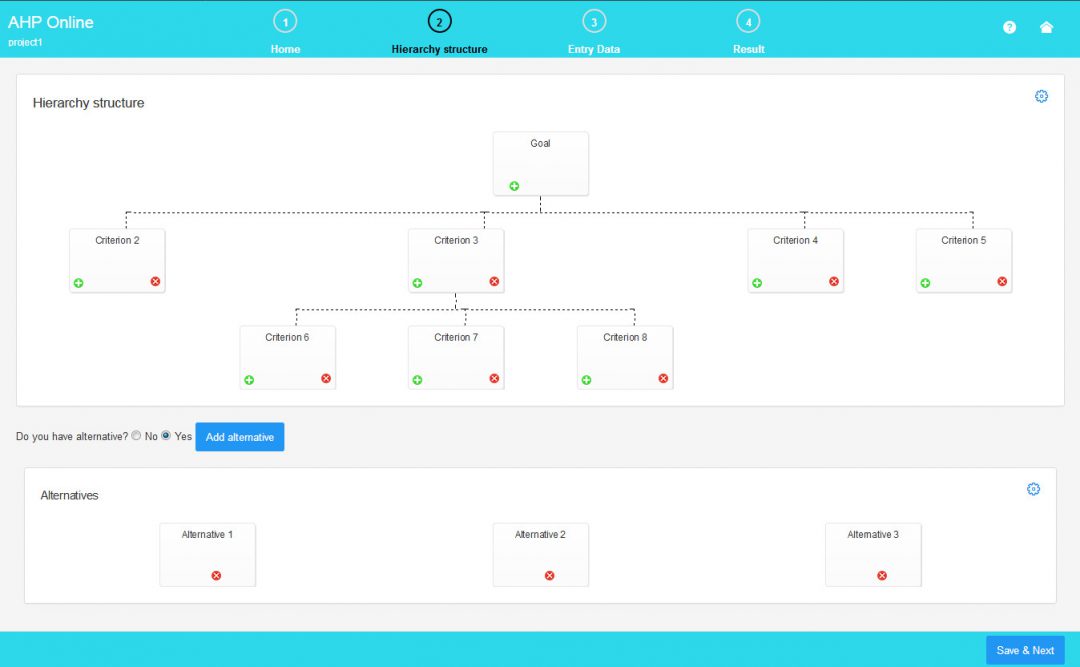Click the help question mark icon
The height and width of the screenshot is (667, 1080).
(x=1009, y=27)
